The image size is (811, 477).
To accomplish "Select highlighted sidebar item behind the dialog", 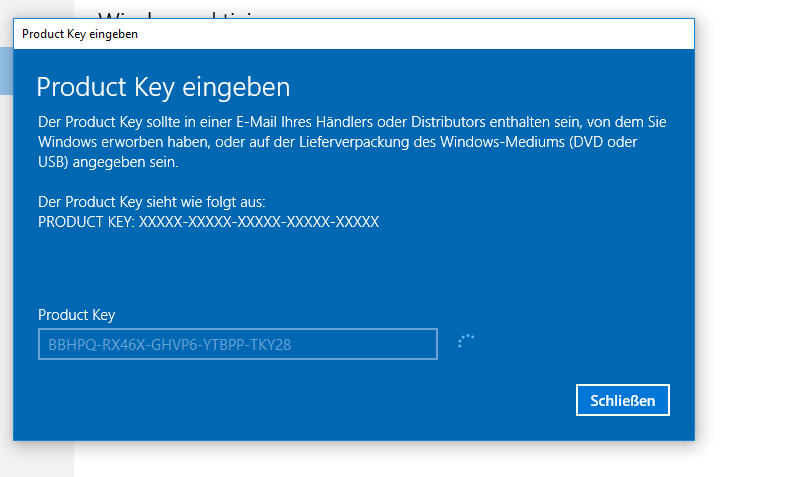I will tap(6, 70).
